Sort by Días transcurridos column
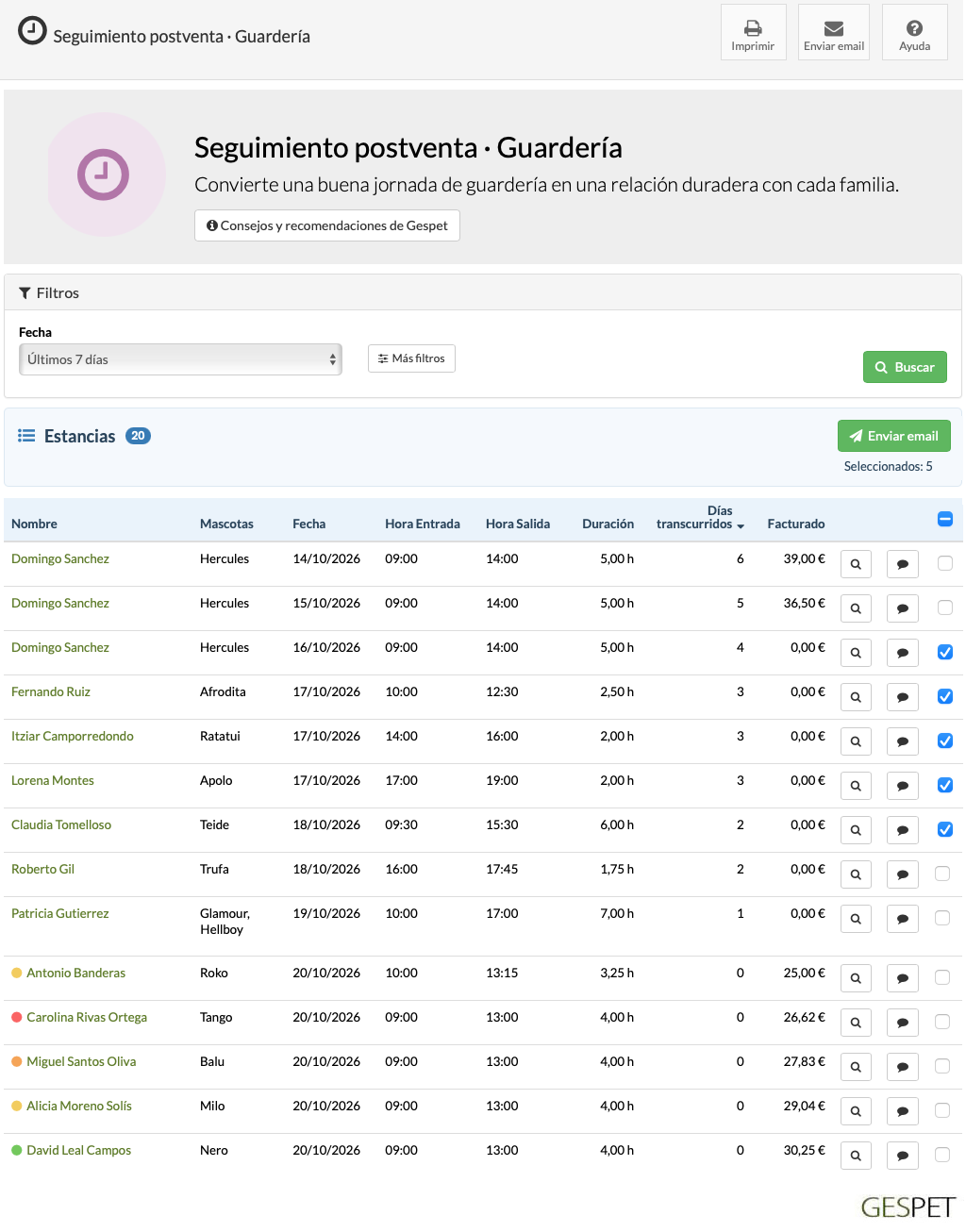Viewport: 966px width, 1232px height. point(700,517)
